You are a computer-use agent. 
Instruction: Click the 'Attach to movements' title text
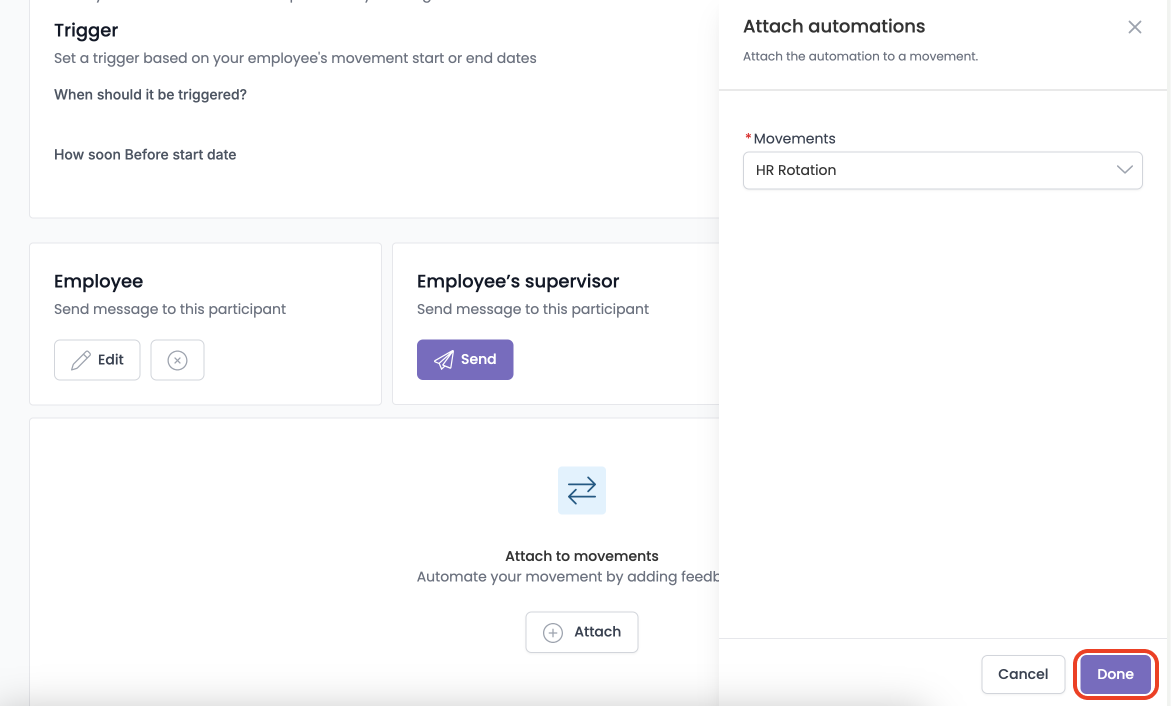click(x=582, y=556)
